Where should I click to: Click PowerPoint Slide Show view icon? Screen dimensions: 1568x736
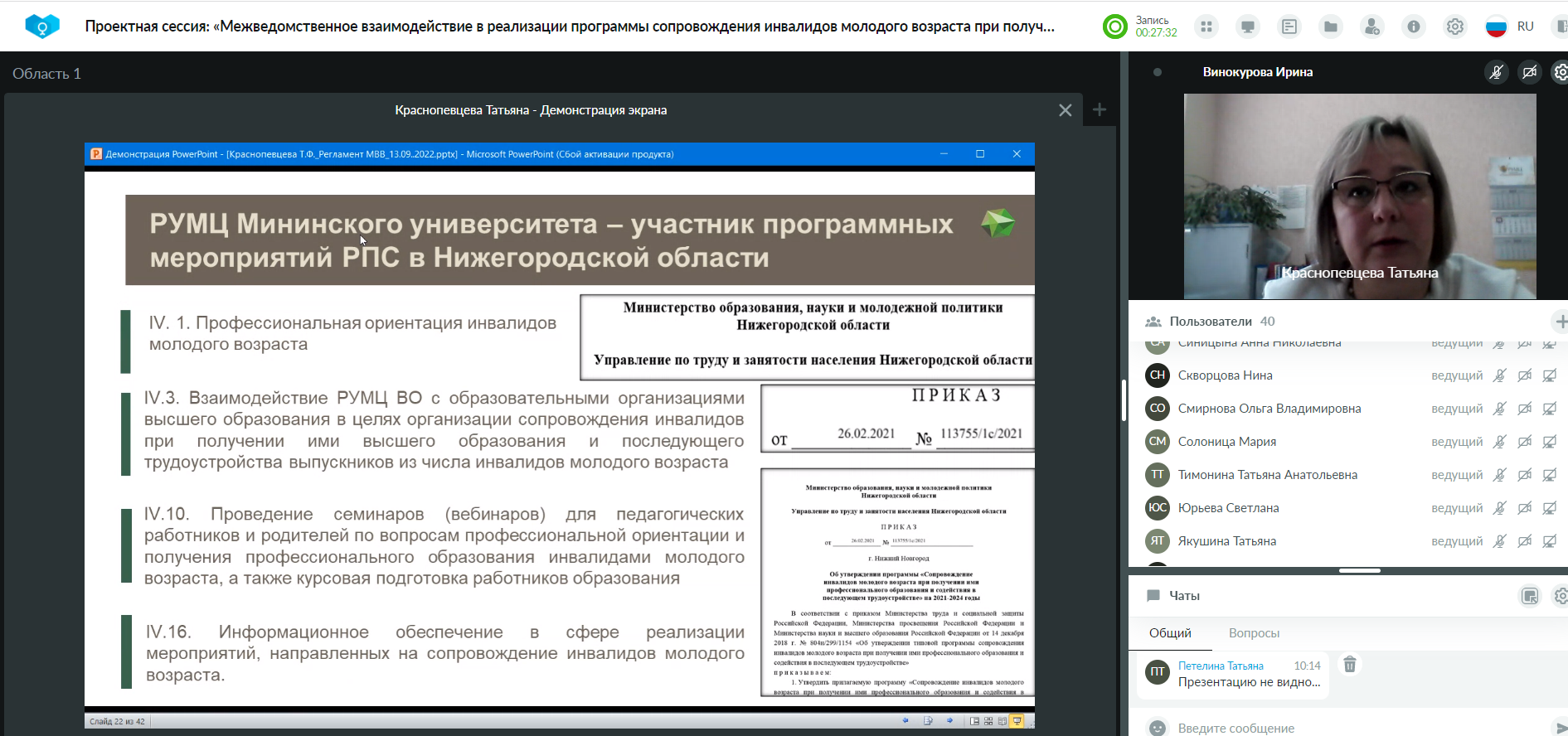1017,721
